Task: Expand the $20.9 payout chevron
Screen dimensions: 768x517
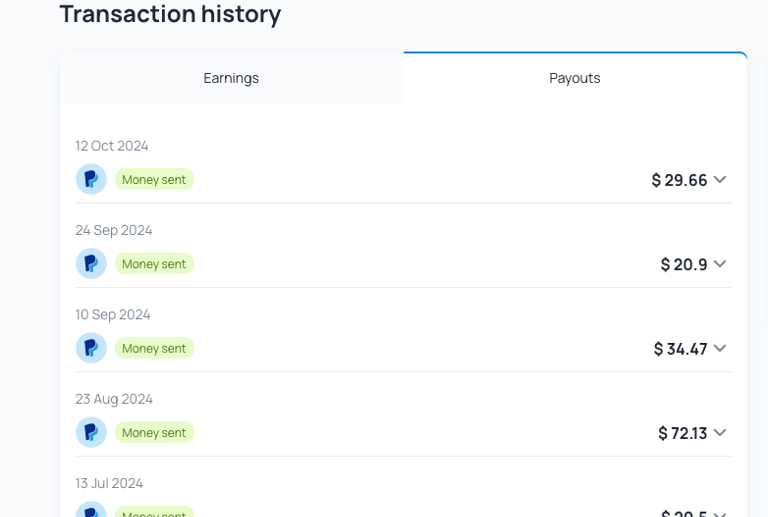Action: [x=720, y=264]
